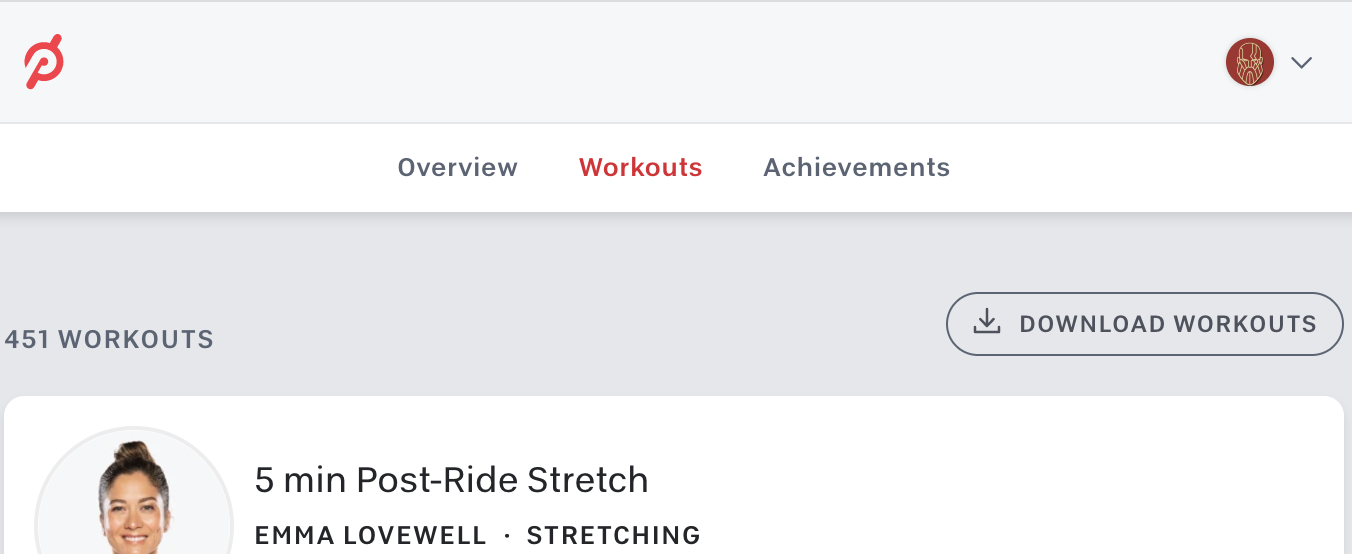Open Emma Lovewell's instructor photo
The height and width of the screenshot is (554, 1352).
coord(134,491)
